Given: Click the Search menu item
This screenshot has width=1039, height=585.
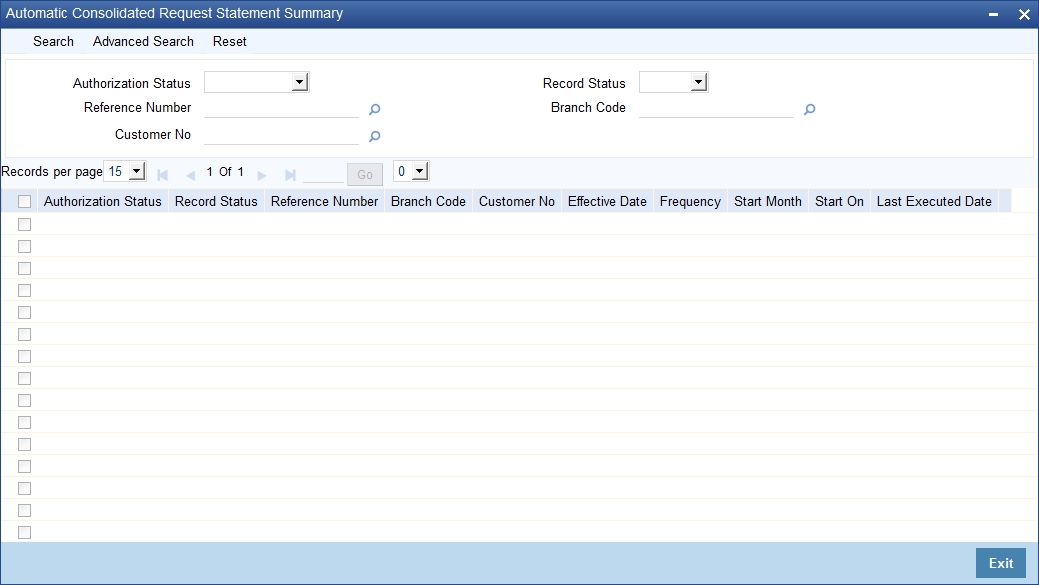Looking at the screenshot, I should [x=54, y=41].
